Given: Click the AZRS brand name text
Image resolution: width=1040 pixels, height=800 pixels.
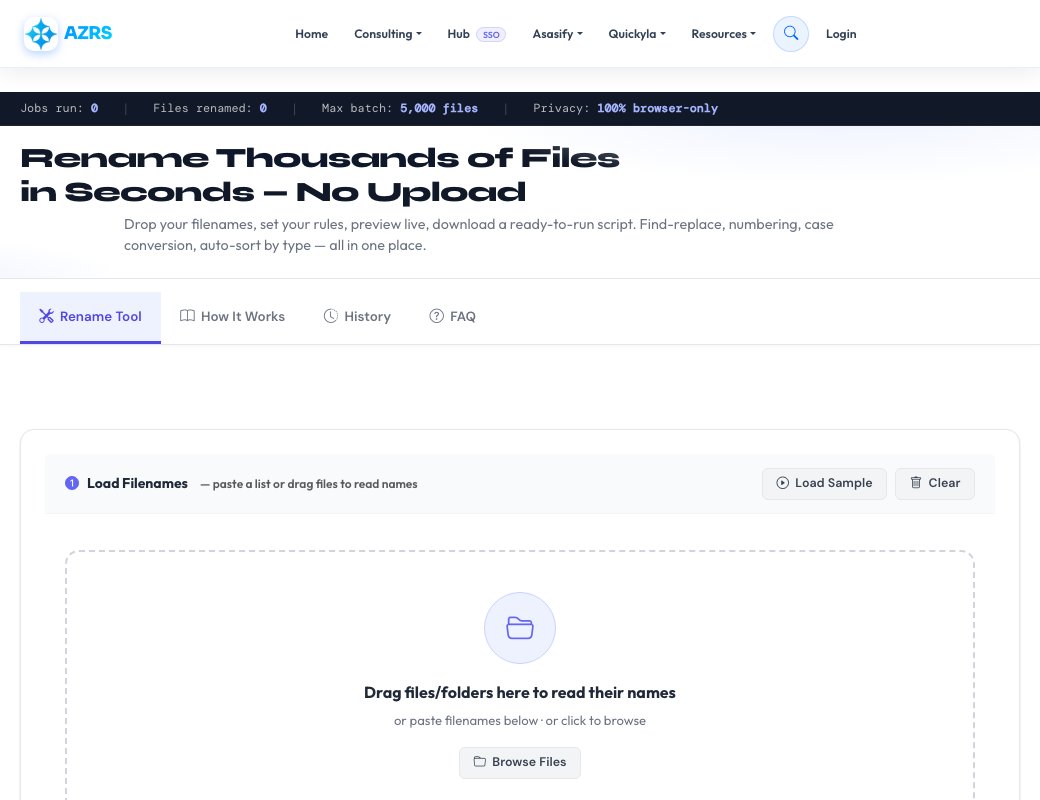Looking at the screenshot, I should (88, 33).
